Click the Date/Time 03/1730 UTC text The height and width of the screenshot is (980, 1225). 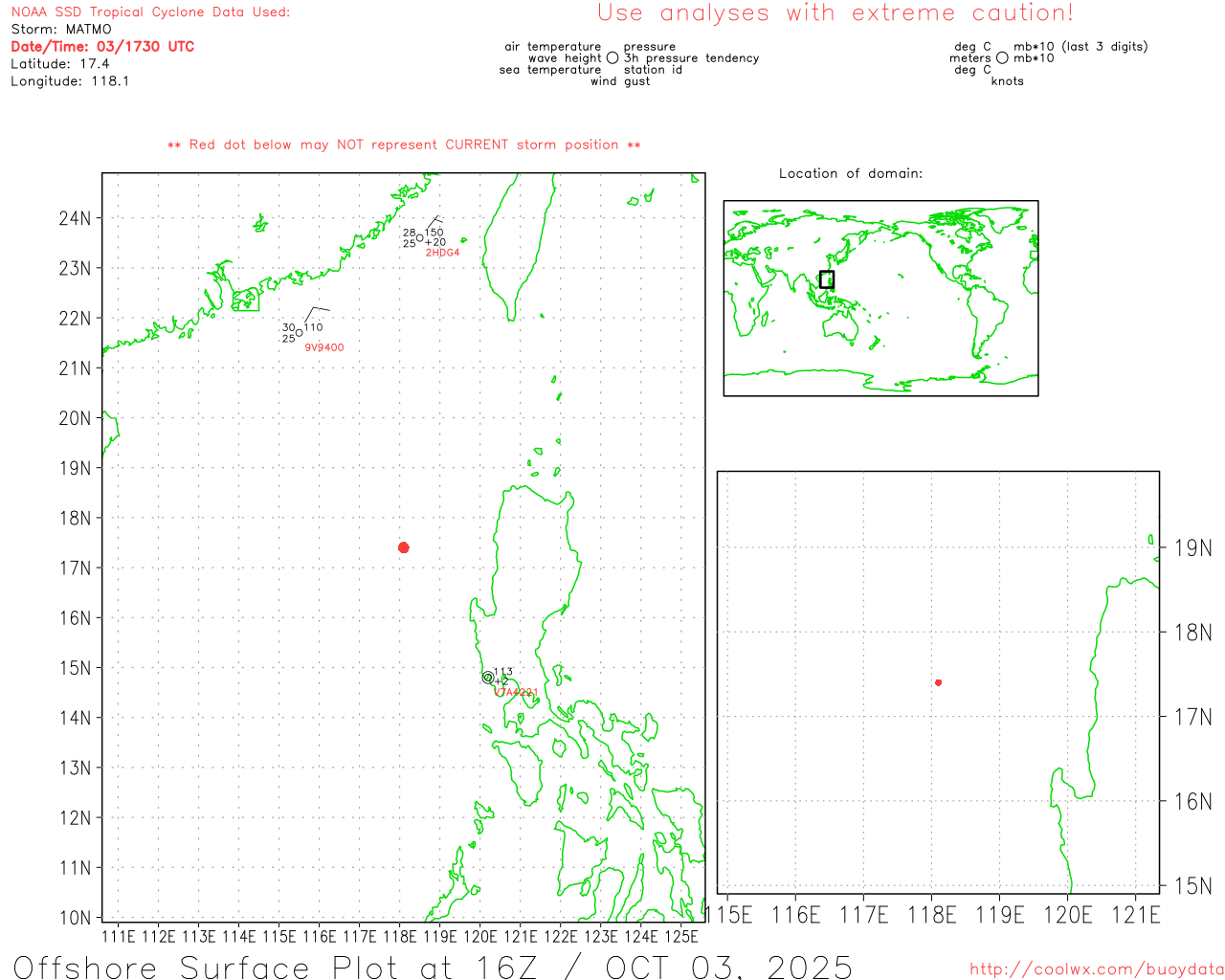click(102, 46)
